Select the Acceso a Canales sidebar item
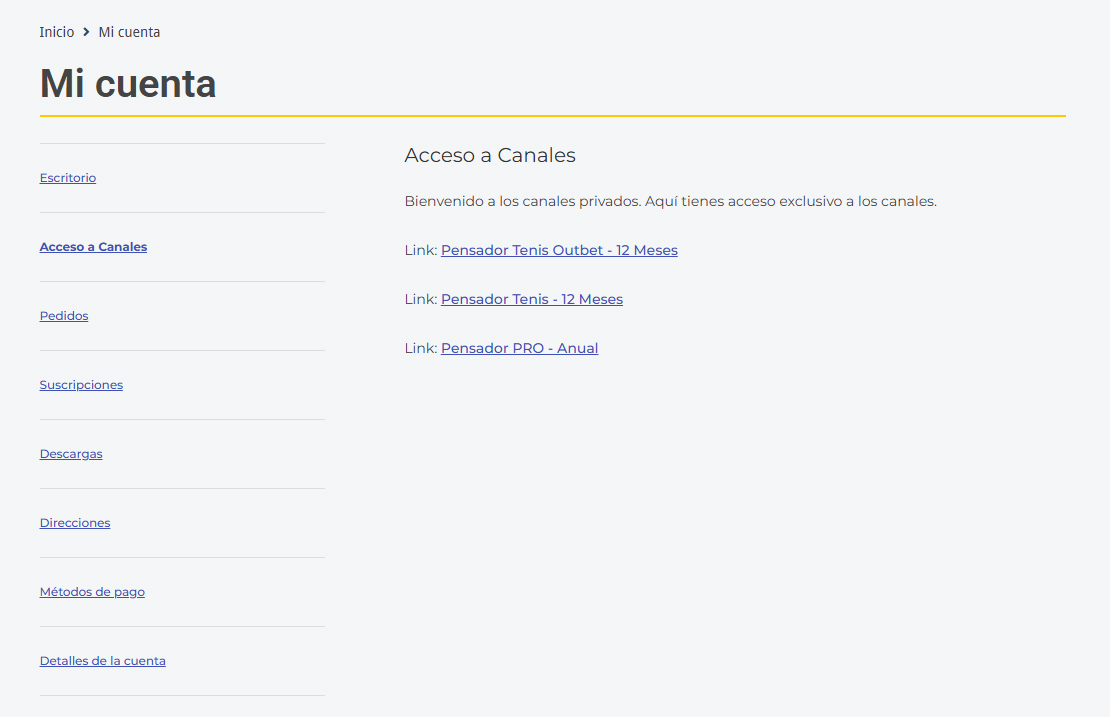The image size is (1110, 717). pyautogui.click(x=93, y=247)
